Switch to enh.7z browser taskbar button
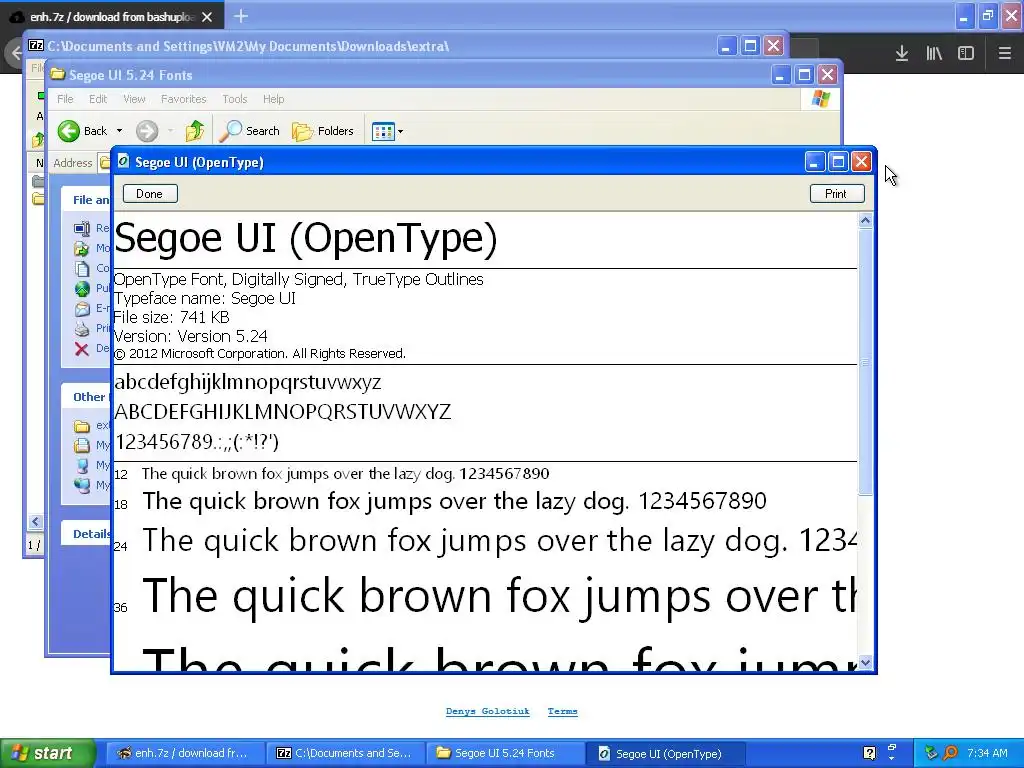This screenshot has width=1024, height=768. pyautogui.click(x=183, y=754)
